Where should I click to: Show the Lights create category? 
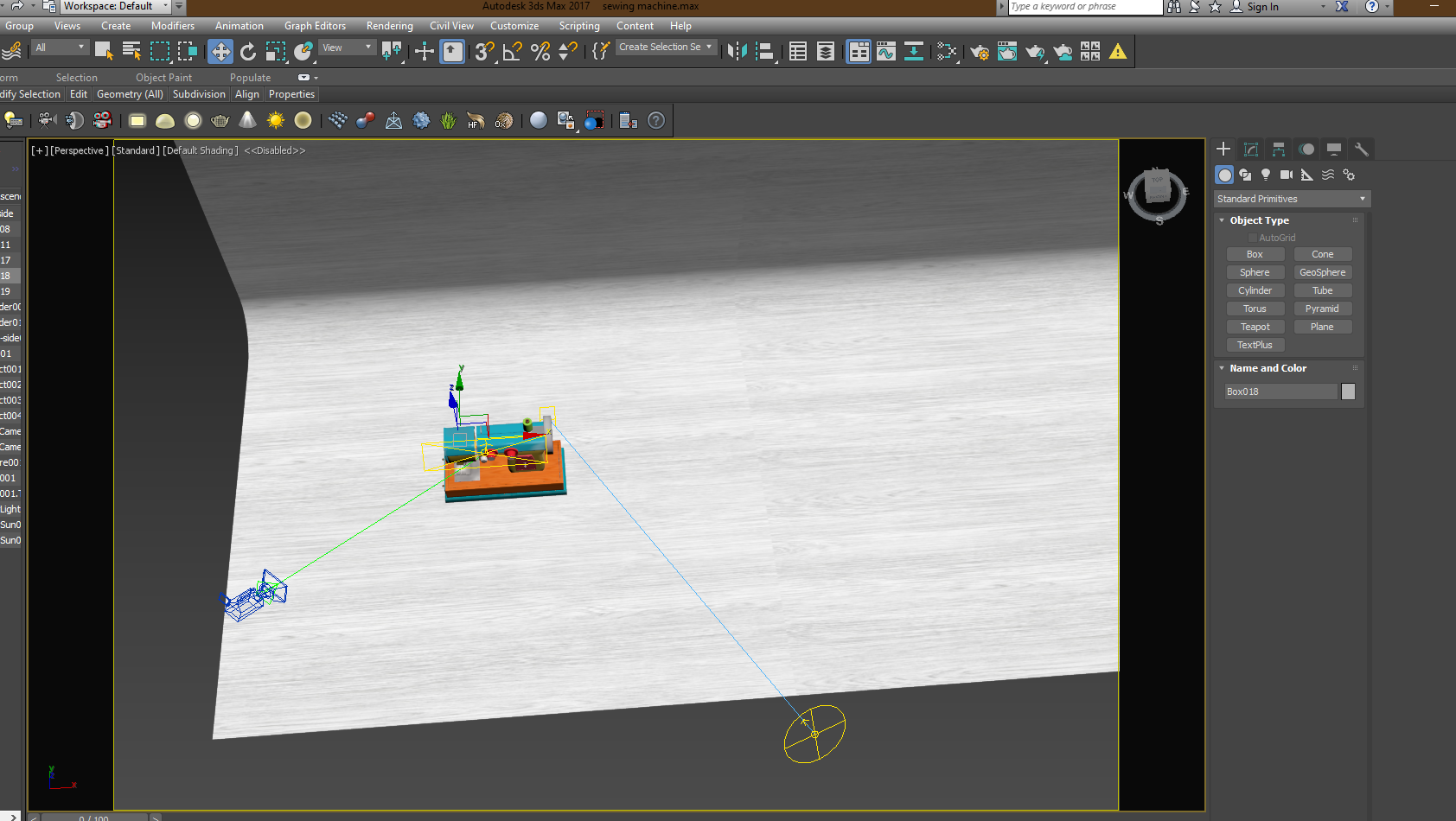1266,175
